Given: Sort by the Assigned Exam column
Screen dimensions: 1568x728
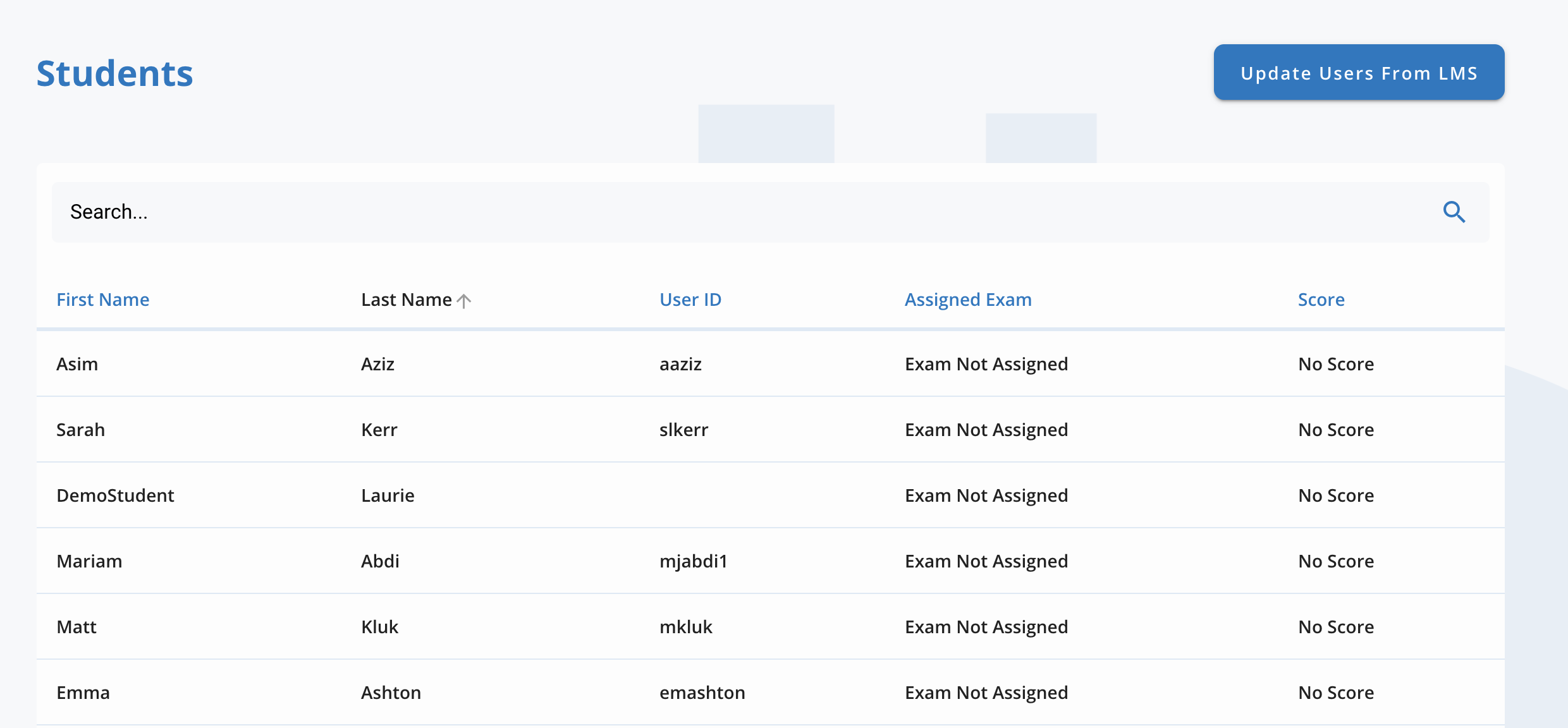Looking at the screenshot, I should (x=968, y=300).
